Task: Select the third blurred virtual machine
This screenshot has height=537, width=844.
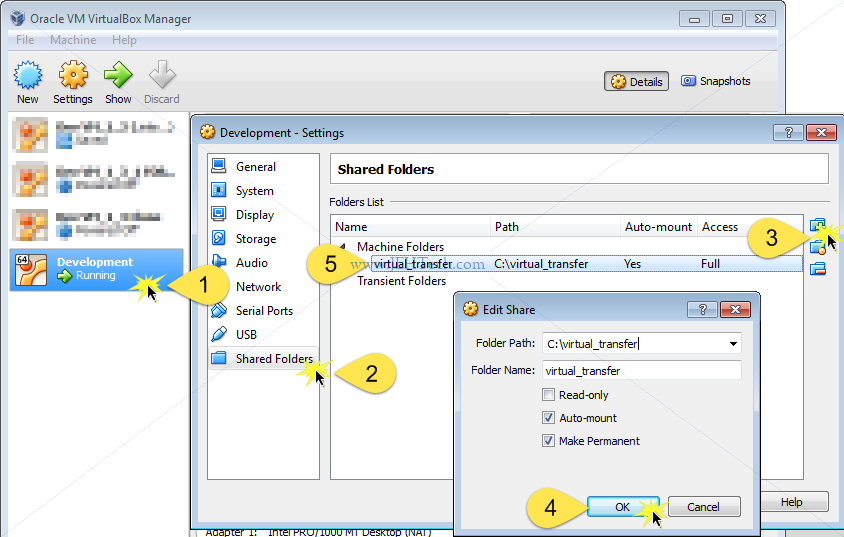Action: pos(96,224)
